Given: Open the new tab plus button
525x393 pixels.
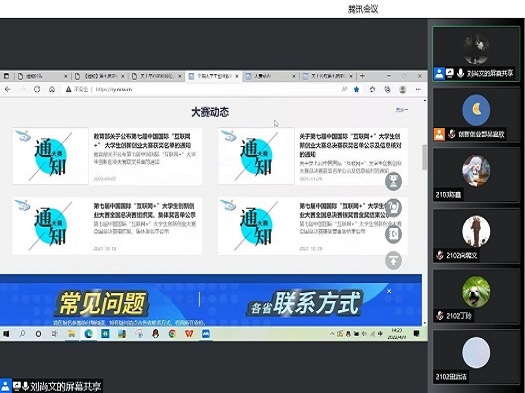Looking at the screenshot, I should click(363, 76).
